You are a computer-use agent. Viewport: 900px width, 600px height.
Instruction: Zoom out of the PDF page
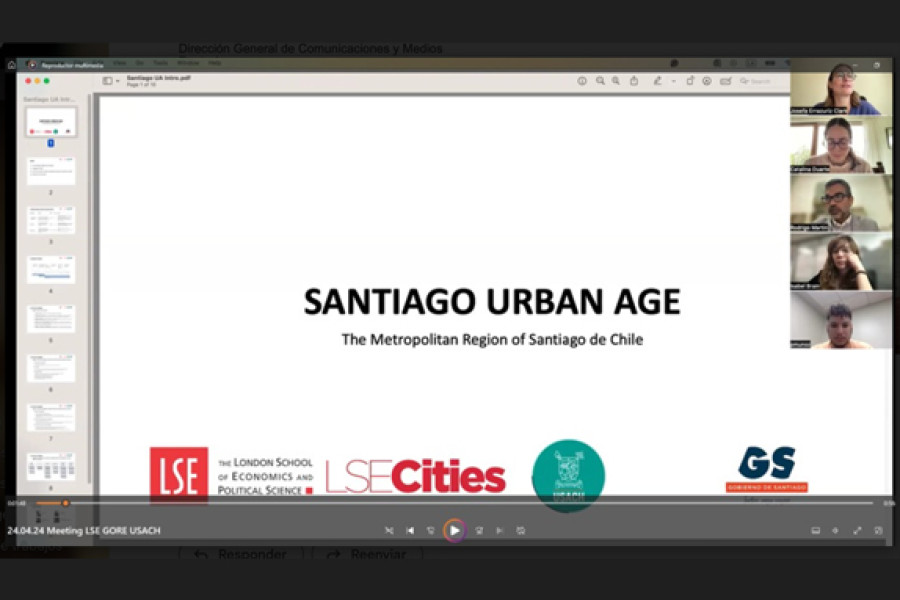point(615,81)
